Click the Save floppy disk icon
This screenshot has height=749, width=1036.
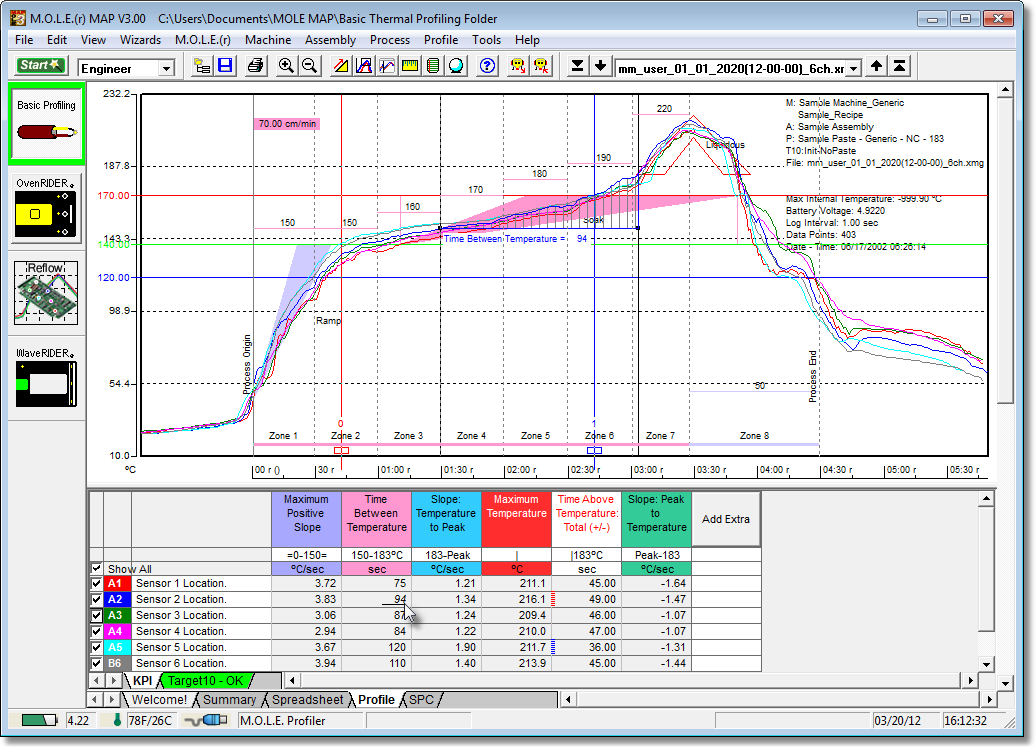(225, 66)
